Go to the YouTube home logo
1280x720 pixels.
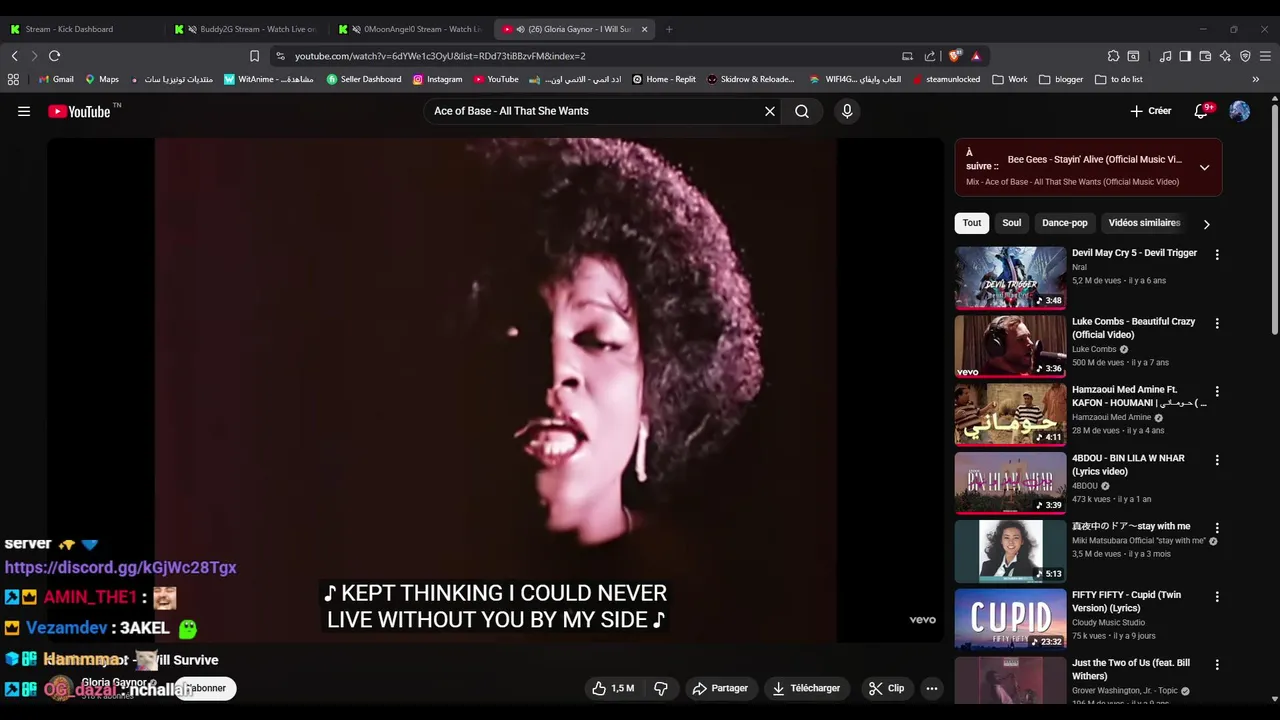click(80, 111)
